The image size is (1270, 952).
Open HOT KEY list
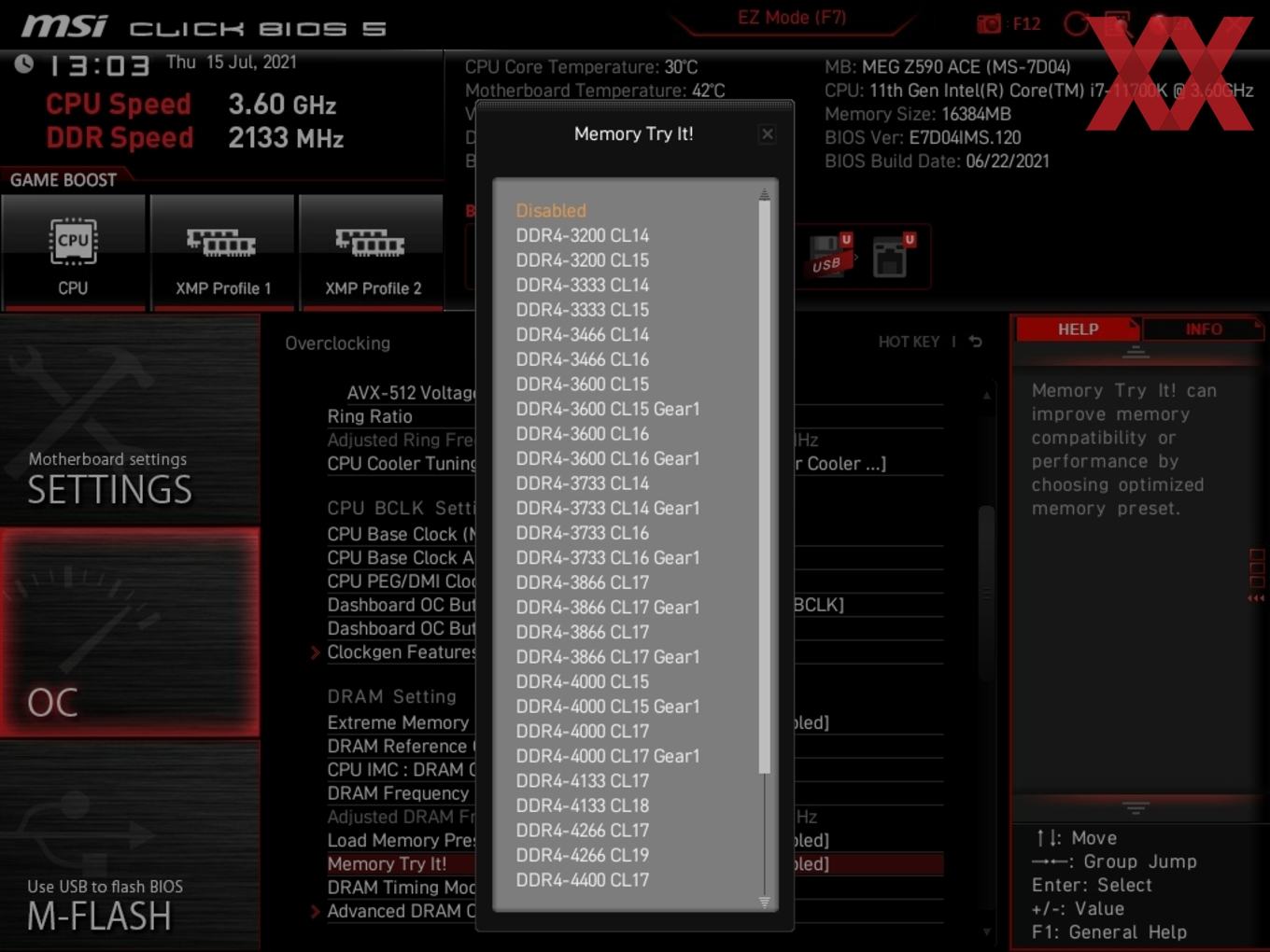coord(909,342)
